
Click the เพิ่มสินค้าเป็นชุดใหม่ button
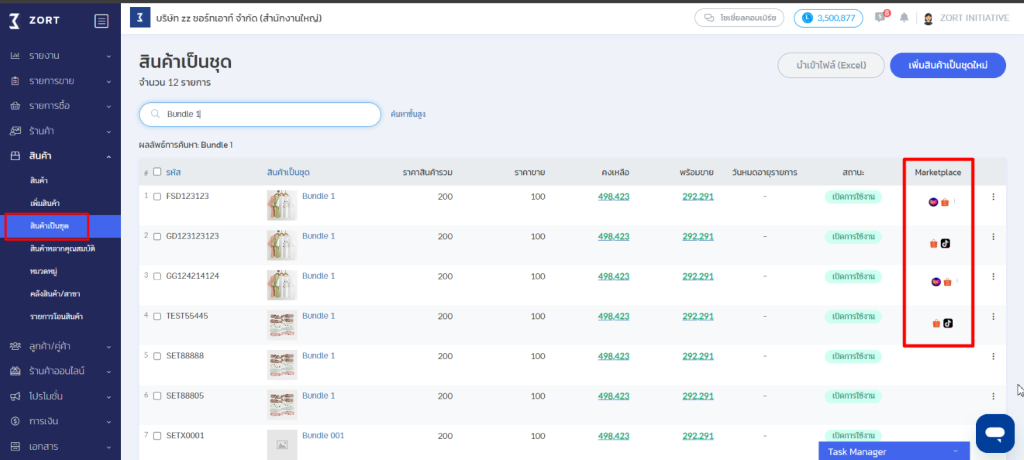[947, 65]
